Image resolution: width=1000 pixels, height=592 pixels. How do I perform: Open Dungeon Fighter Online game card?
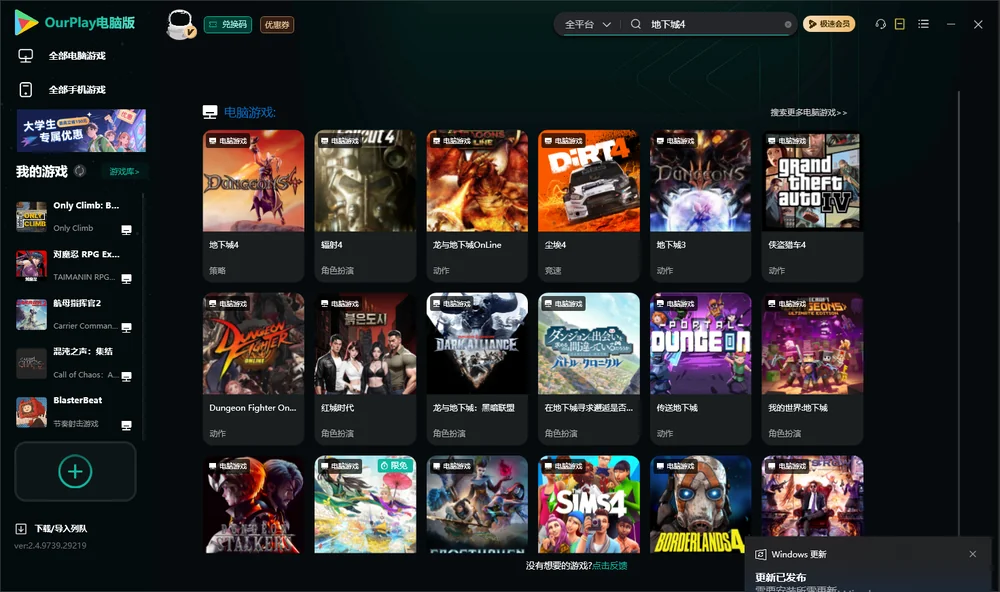(x=253, y=368)
